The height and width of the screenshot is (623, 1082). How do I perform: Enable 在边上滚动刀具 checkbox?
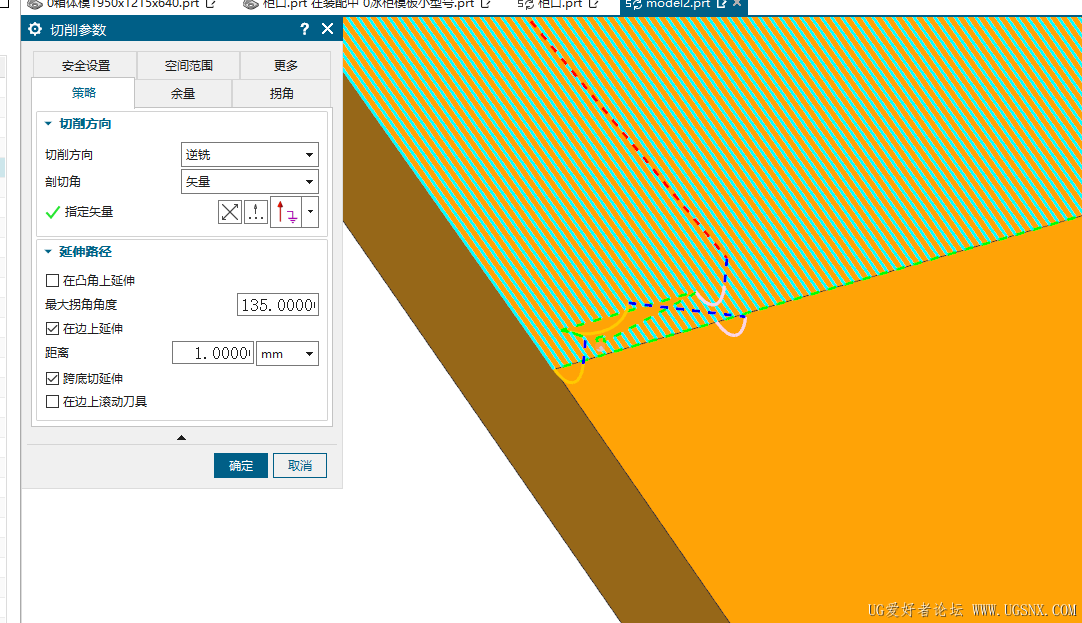(52, 402)
